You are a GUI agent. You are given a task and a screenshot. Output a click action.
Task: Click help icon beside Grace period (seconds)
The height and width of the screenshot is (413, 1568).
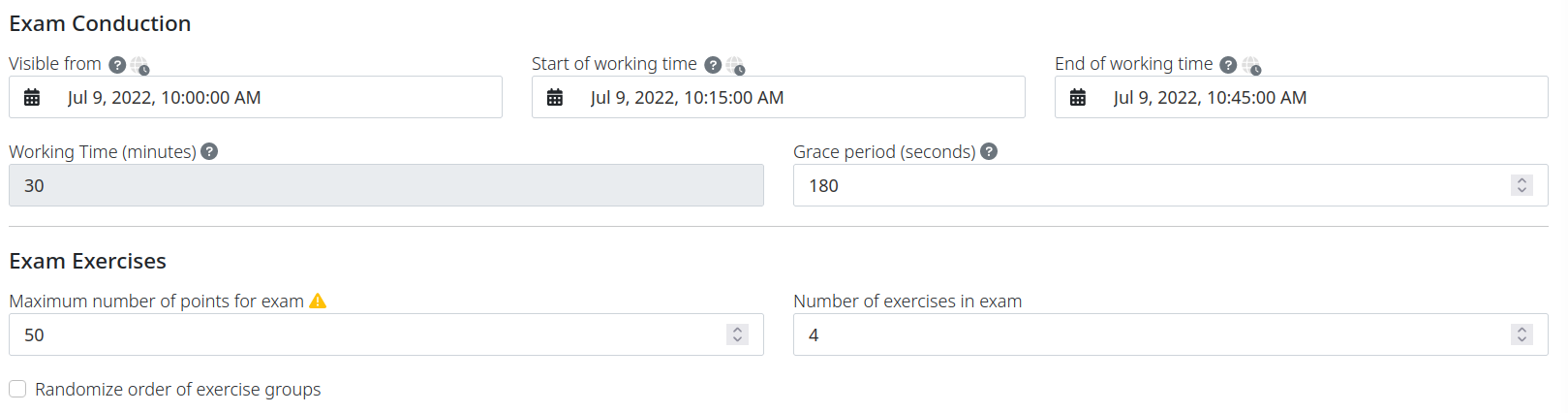click(989, 151)
